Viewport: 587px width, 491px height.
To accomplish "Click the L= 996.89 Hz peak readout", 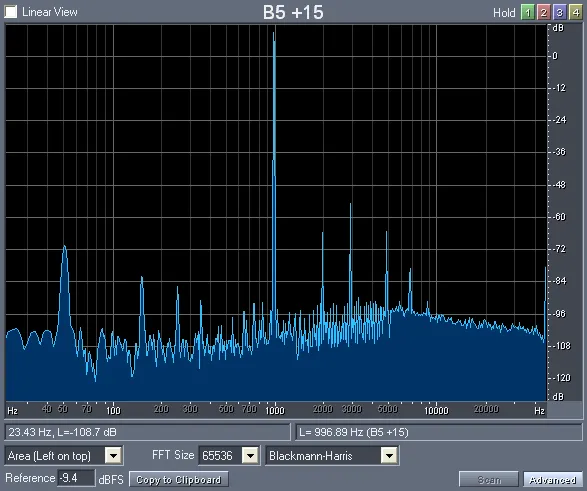I will click(x=439, y=432).
